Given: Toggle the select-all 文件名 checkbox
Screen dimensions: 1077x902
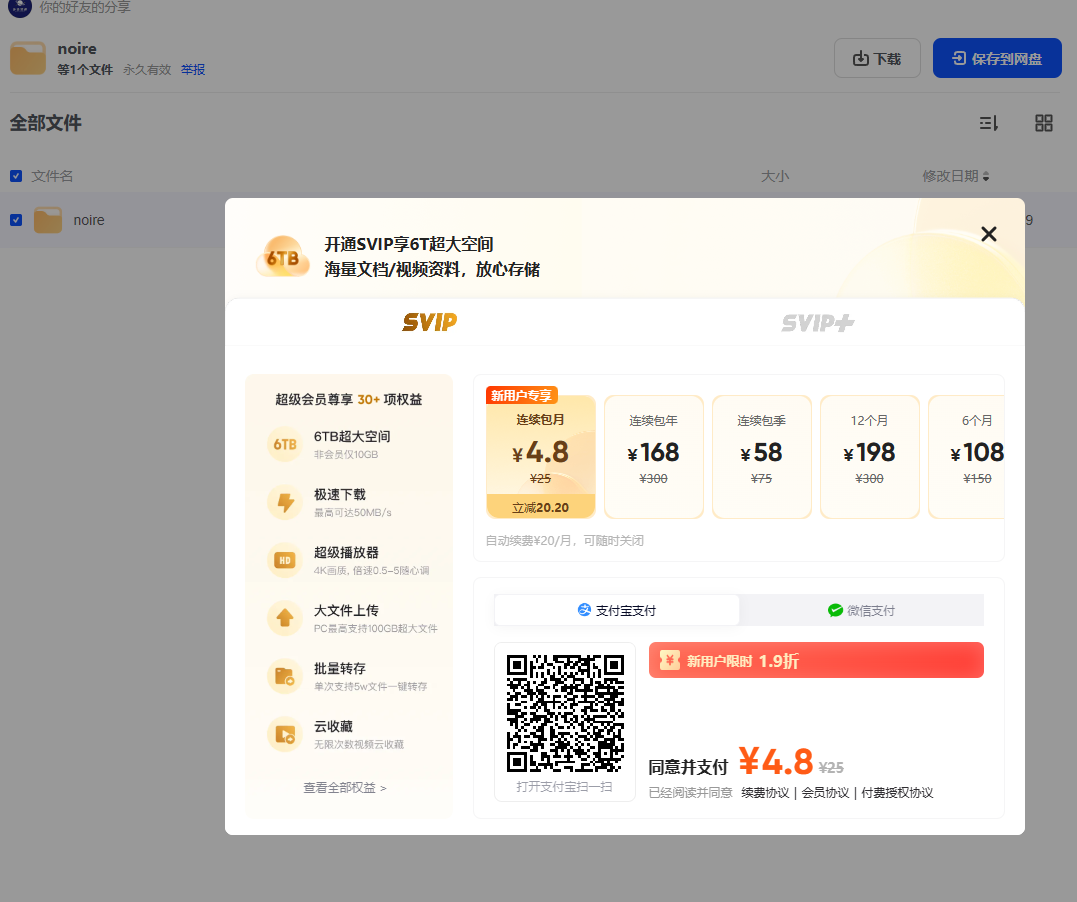Looking at the screenshot, I should click(16, 176).
